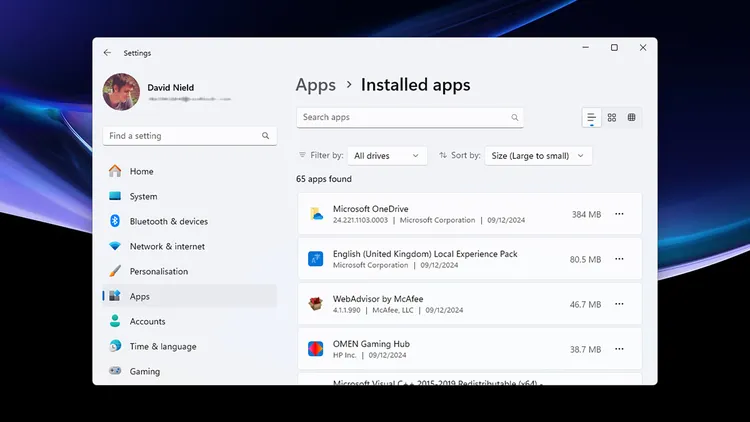This screenshot has height=422, width=750.
Task: Click the back arrow in Settings
Action: click(108, 53)
